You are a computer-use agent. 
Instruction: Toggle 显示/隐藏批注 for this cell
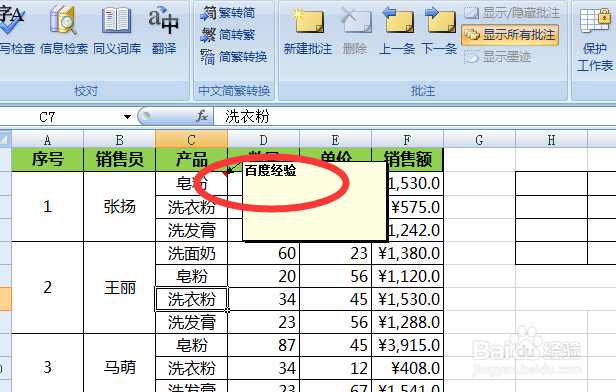[x=512, y=13]
